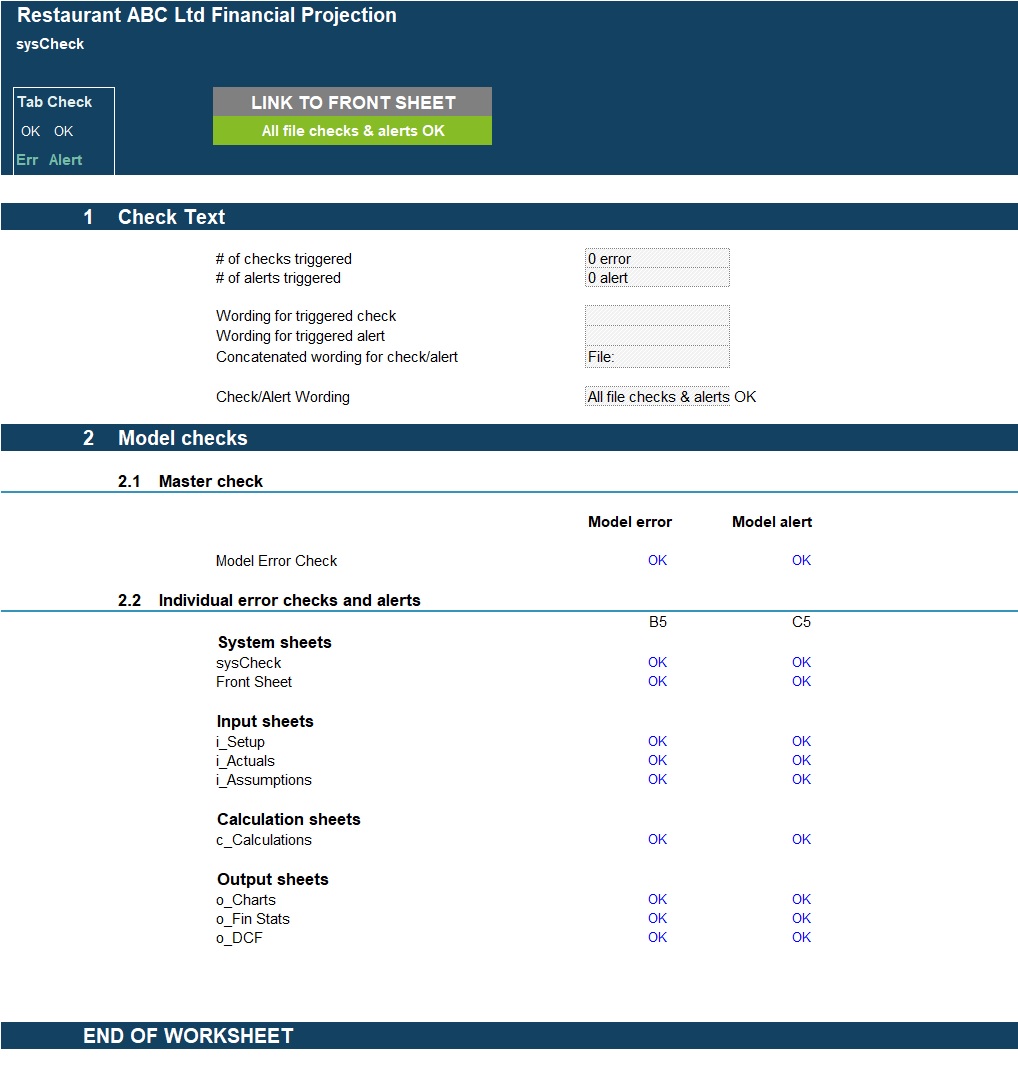
Task: Click the 'Concatenated wording for check/alert' label
Action: point(336,357)
